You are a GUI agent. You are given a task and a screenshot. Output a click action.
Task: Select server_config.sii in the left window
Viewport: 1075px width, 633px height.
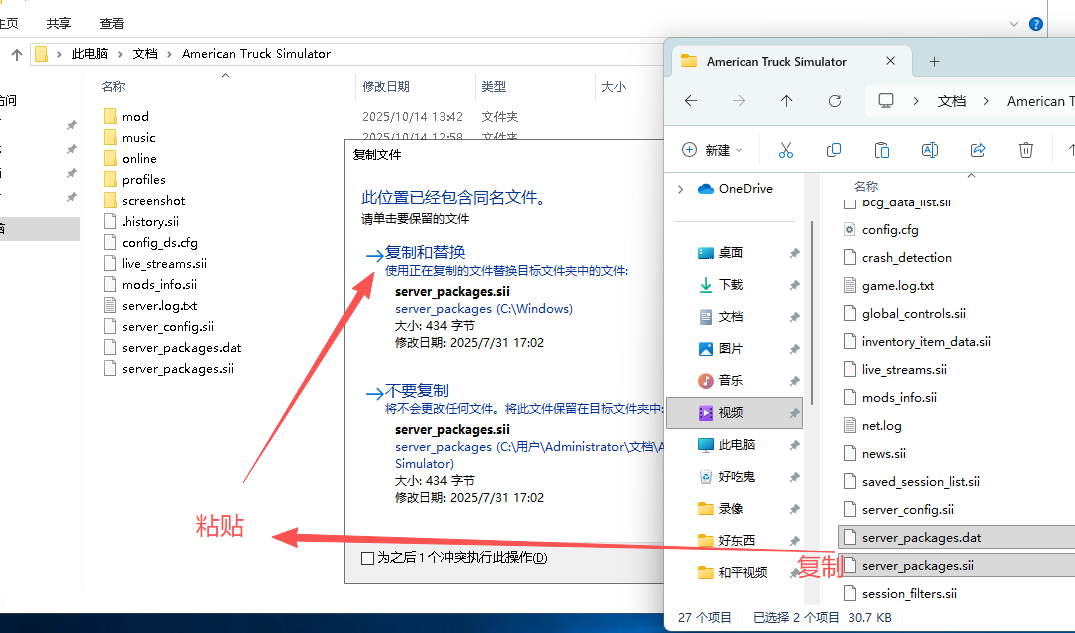click(167, 327)
